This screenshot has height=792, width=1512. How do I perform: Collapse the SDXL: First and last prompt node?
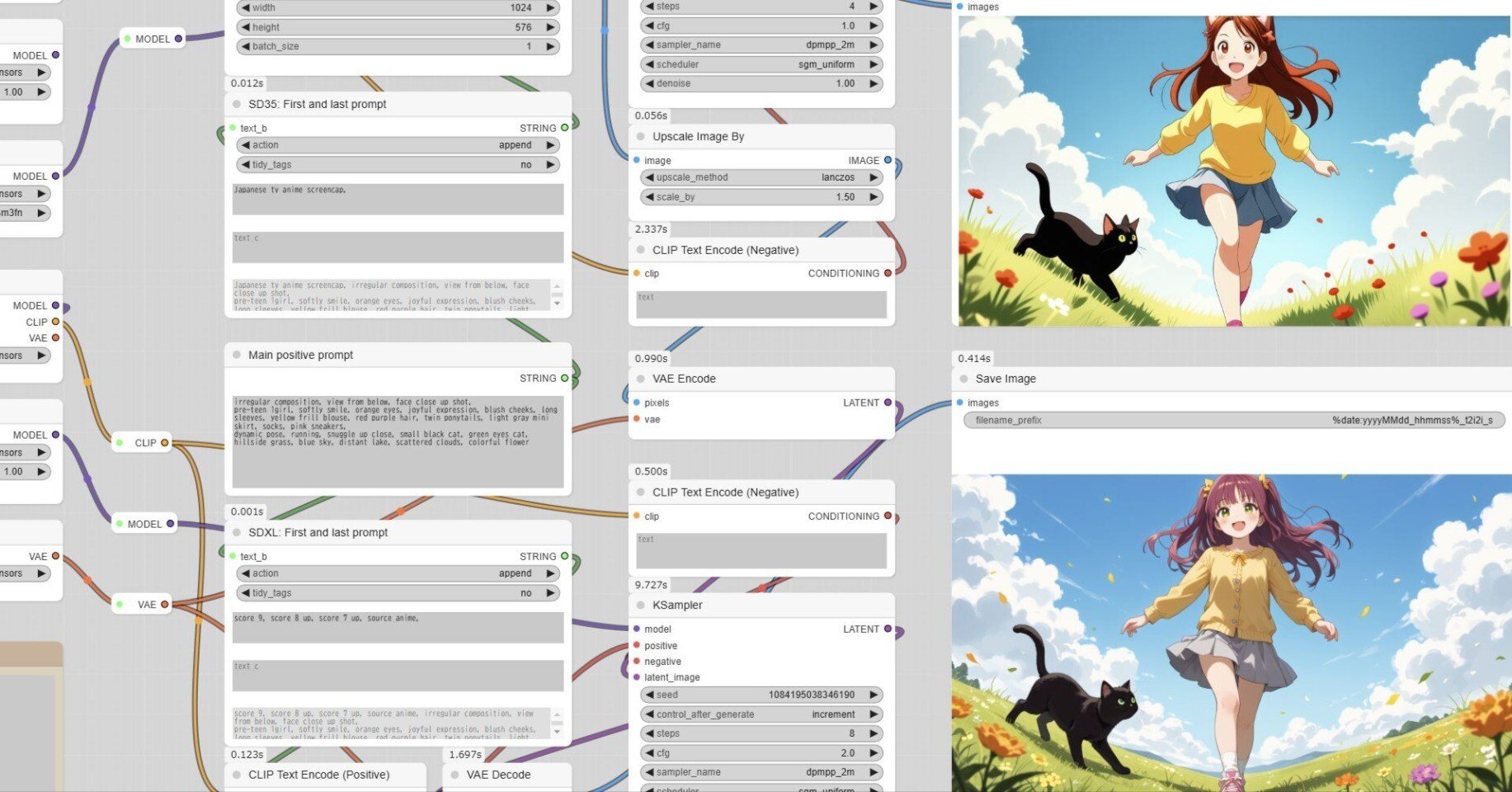click(x=237, y=532)
